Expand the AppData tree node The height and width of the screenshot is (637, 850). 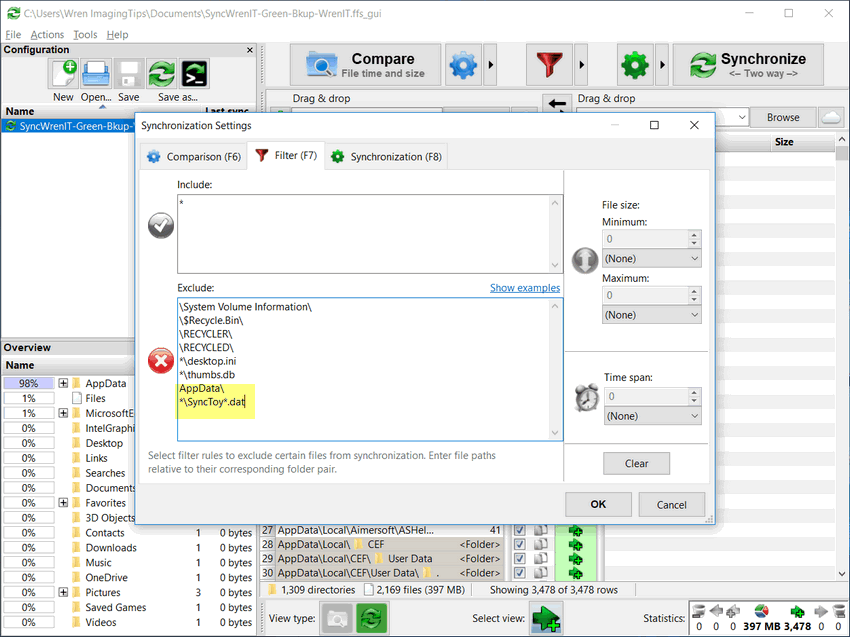pos(63,383)
